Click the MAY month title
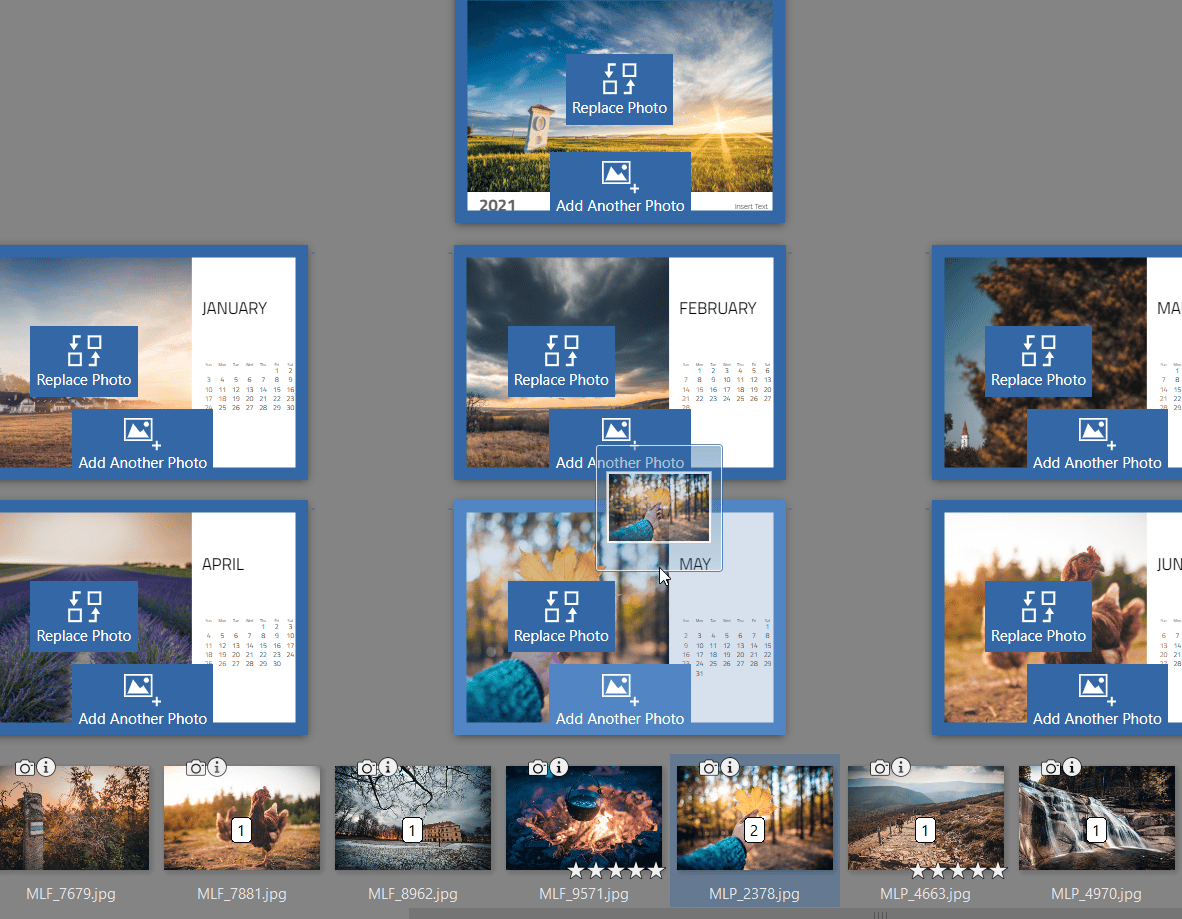Screen dimensions: 1182x919 pyautogui.click(x=695, y=564)
